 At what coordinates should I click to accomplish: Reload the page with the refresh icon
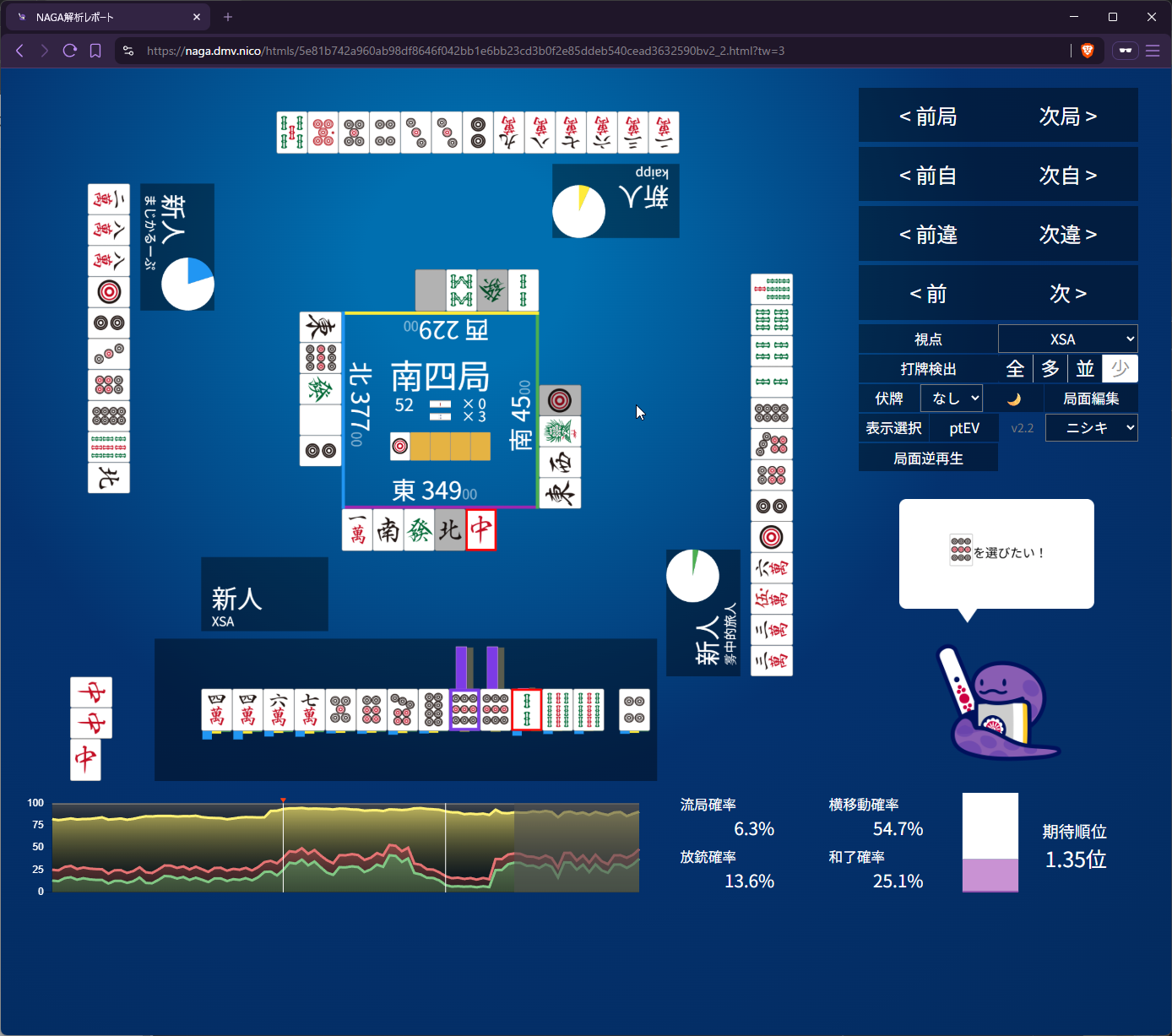[x=70, y=51]
